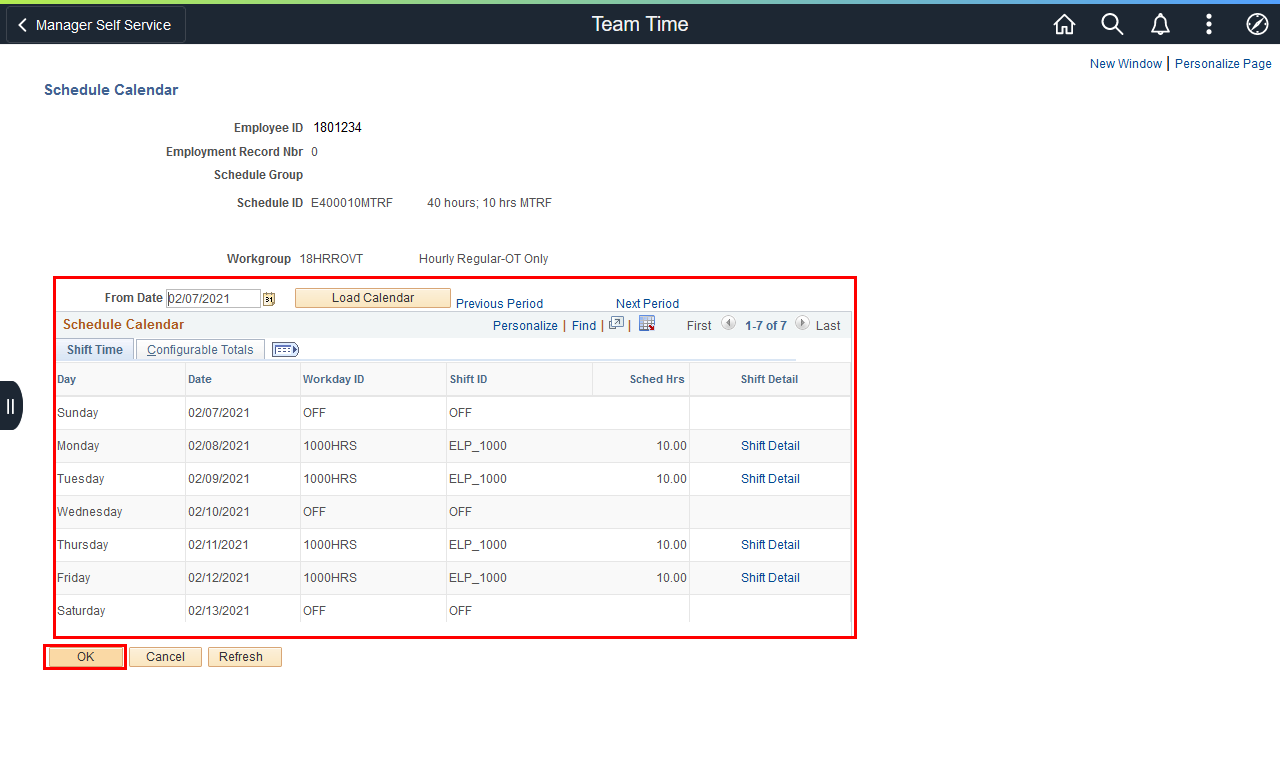Click the Tuesday 1000HRS workday cell
Image resolution: width=1280 pixels, height=768 pixels.
pyautogui.click(x=329, y=479)
